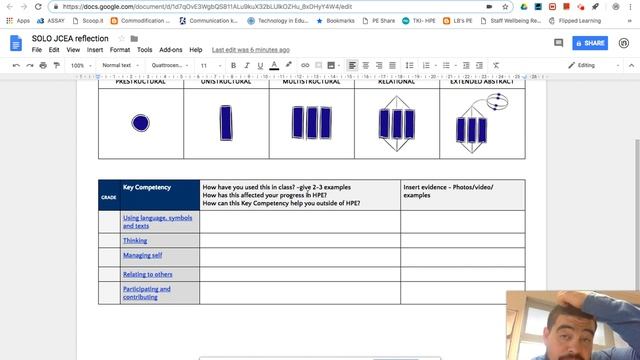This screenshot has height=360, width=640.
Task: Open the zoom level dropdown
Action: pos(81,65)
